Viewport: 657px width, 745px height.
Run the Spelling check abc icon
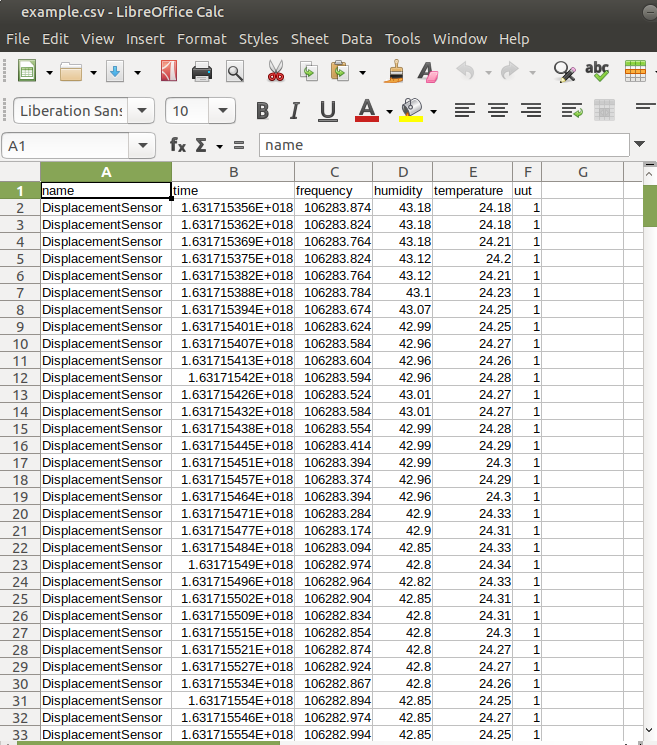[x=597, y=72]
